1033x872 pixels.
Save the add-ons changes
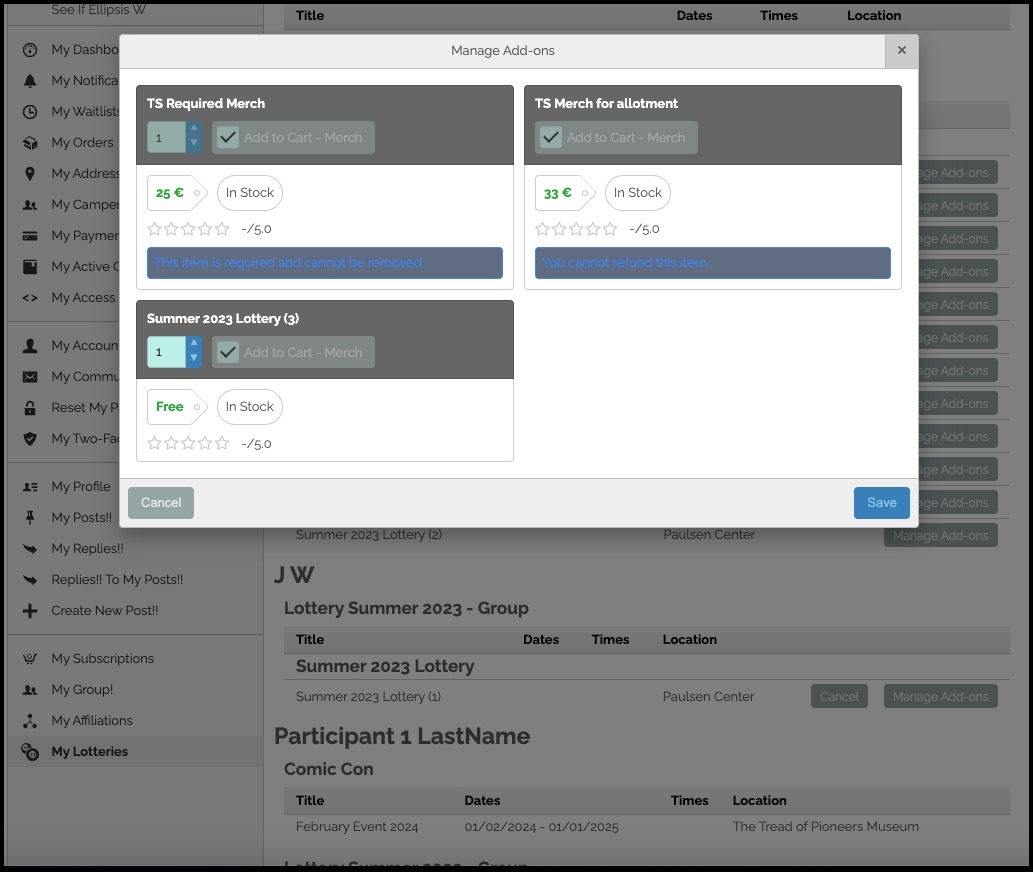tap(881, 503)
